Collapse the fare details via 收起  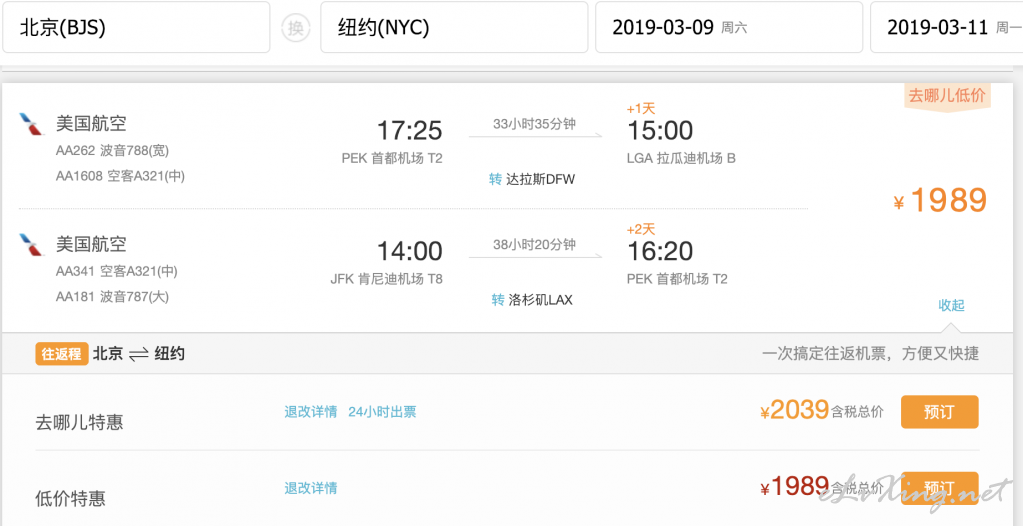pyautogui.click(x=951, y=305)
